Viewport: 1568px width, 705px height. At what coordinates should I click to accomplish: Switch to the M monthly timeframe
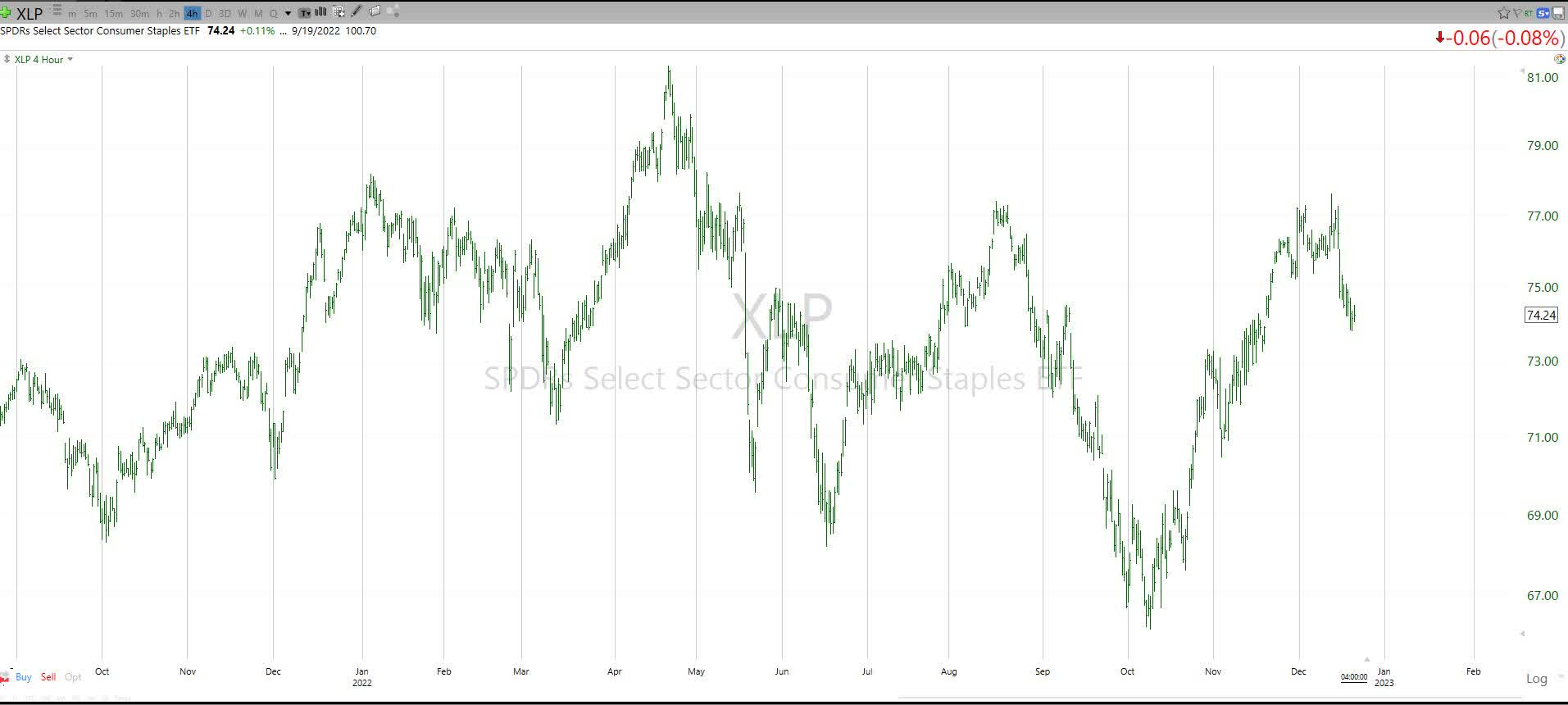tap(259, 14)
